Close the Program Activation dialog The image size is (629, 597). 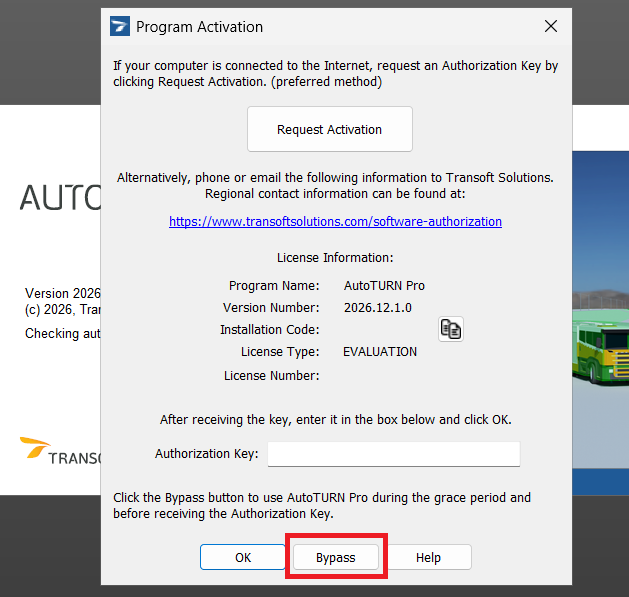tap(549, 26)
